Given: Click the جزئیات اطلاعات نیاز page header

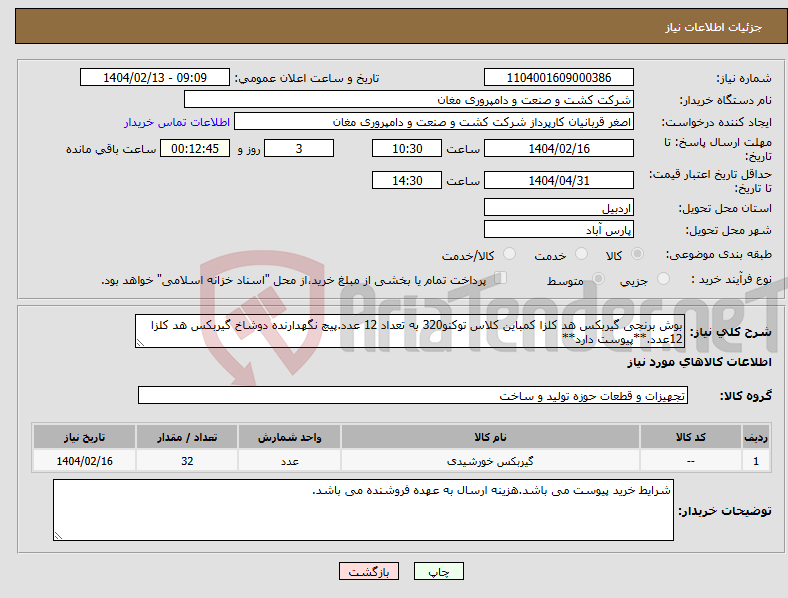Looking at the screenshot, I should click(x=714, y=27).
